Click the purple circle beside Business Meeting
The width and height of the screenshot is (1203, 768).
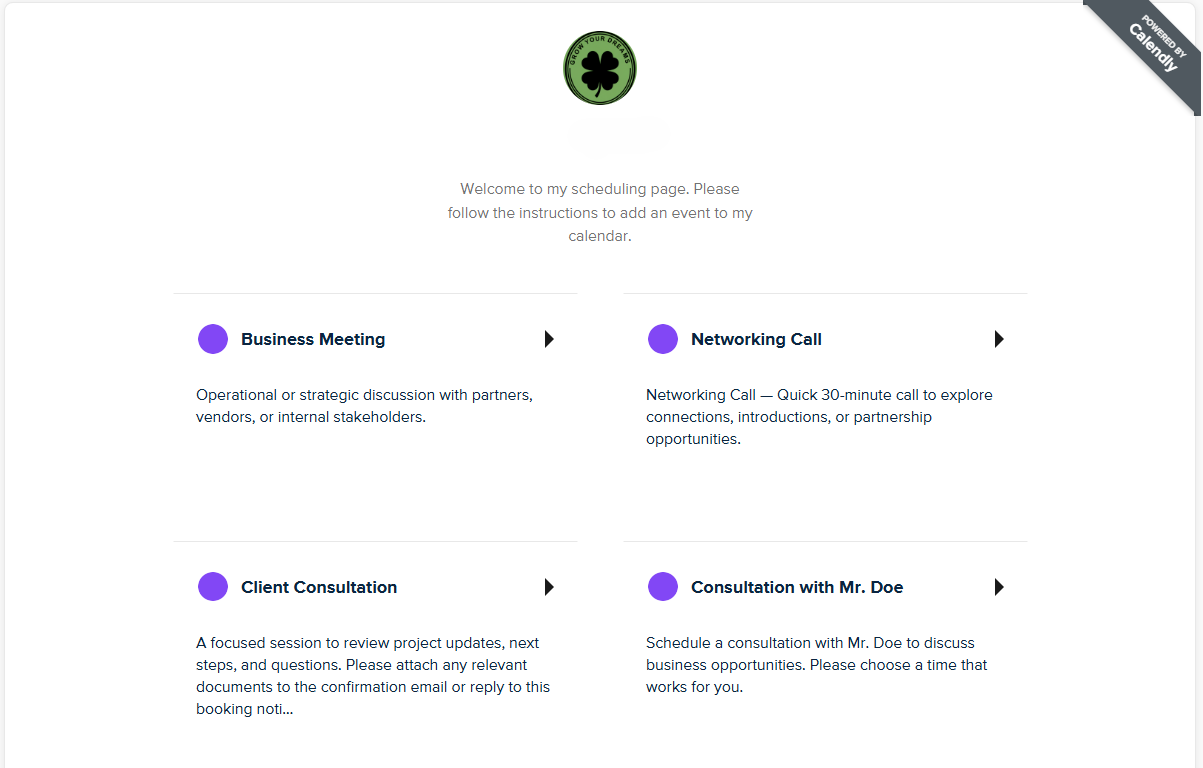pyautogui.click(x=213, y=339)
